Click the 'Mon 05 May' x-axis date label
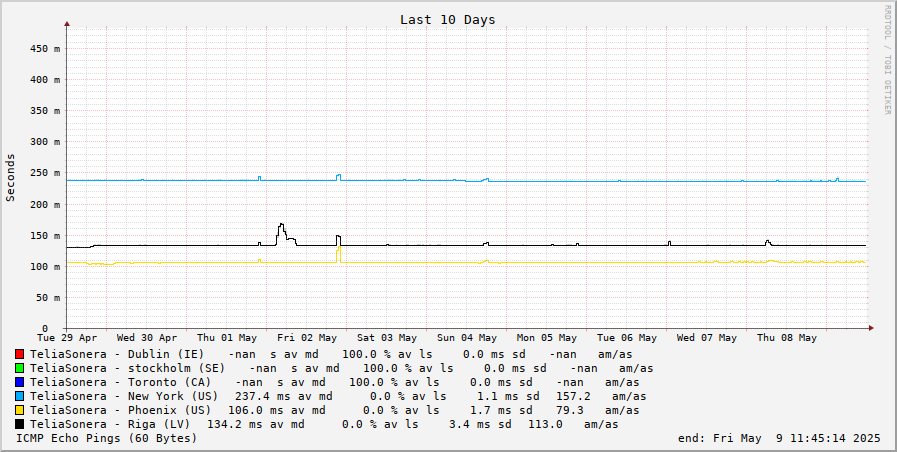The height and width of the screenshot is (452, 897). pyautogui.click(x=547, y=338)
